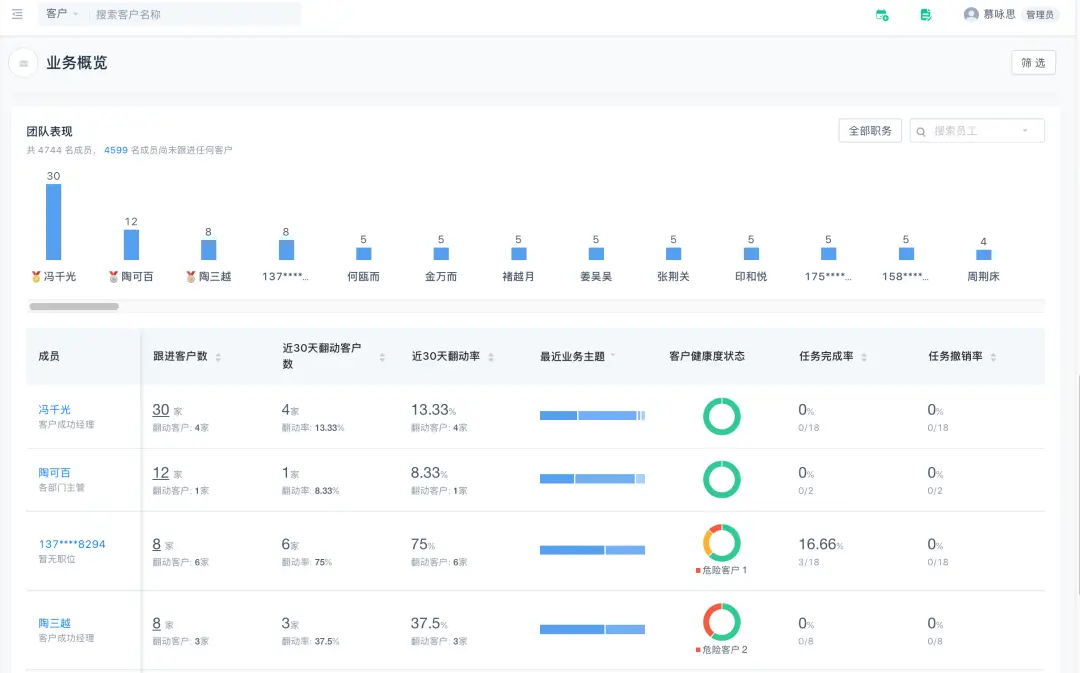Sort by 任务完成率 column arrows
The height and width of the screenshot is (673, 1080).
864,357
